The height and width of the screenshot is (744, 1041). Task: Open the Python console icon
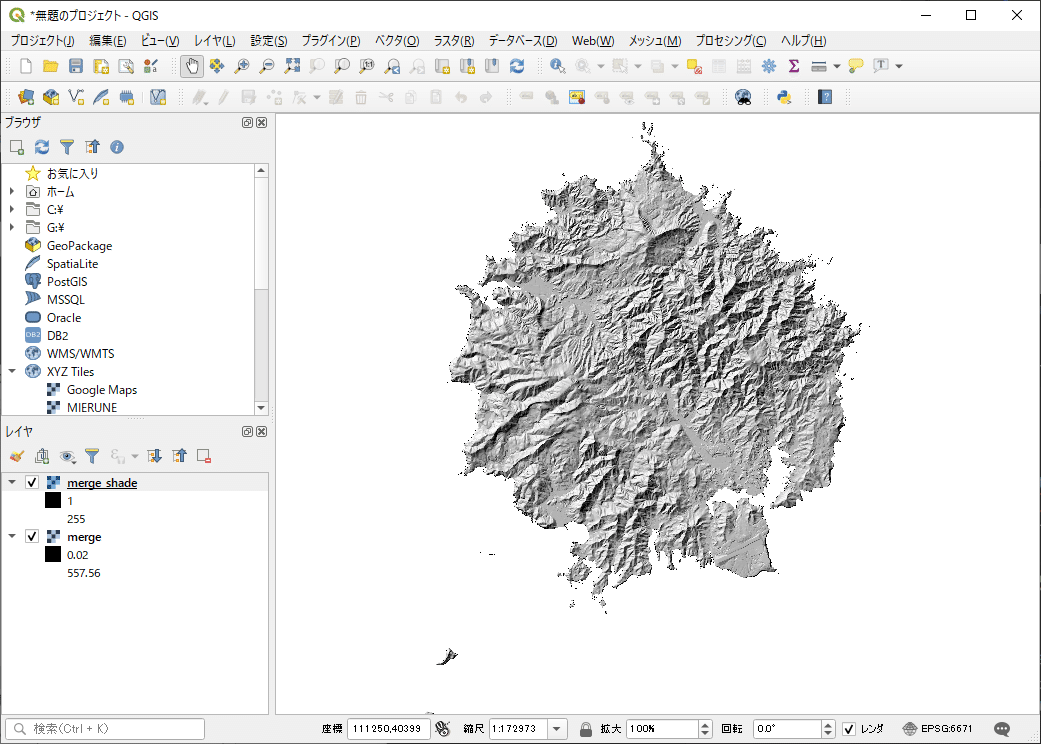click(784, 97)
